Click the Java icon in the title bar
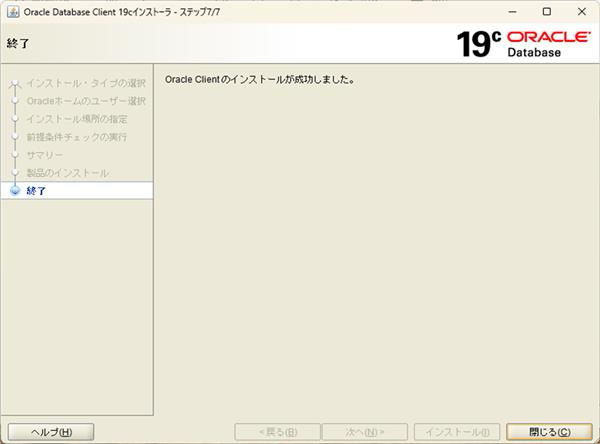 point(11,11)
